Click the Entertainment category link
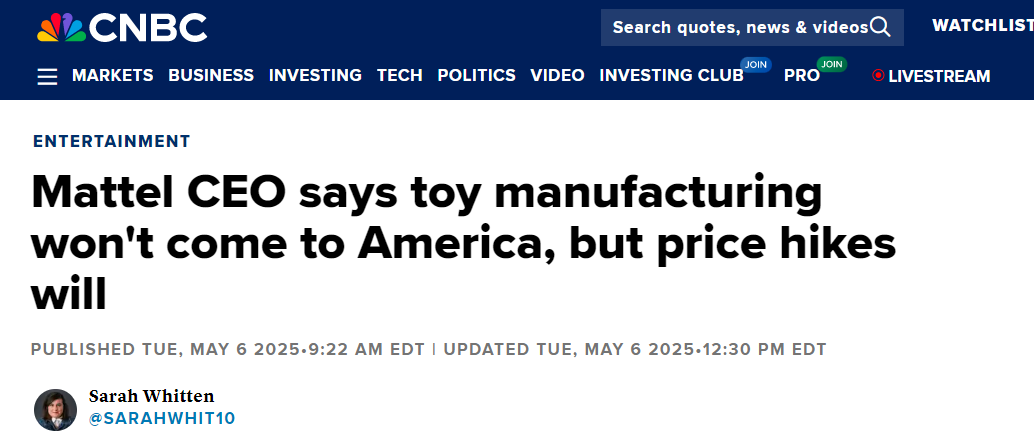 click(111, 141)
